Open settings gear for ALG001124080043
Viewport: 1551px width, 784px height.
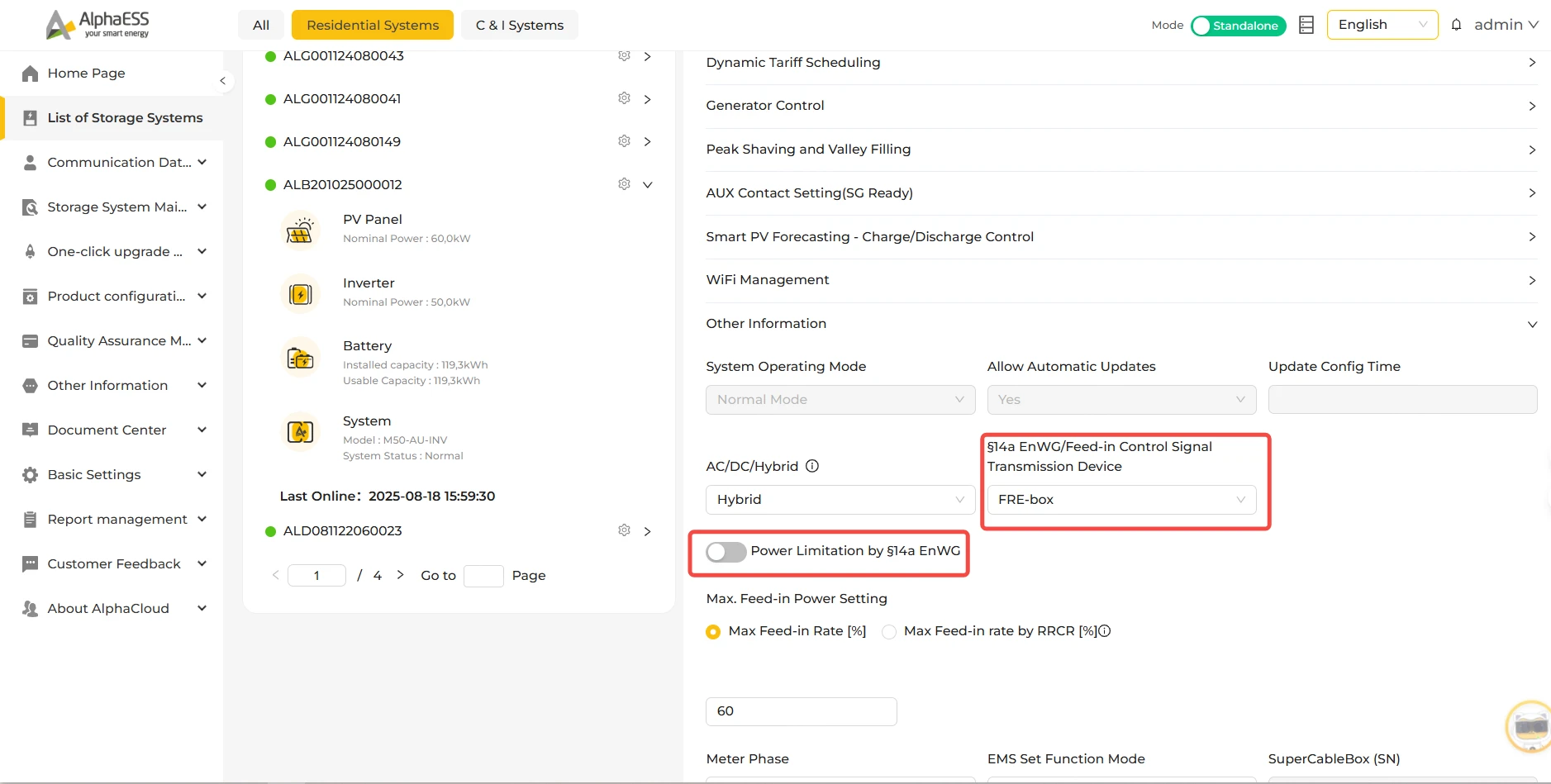[624, 55]
